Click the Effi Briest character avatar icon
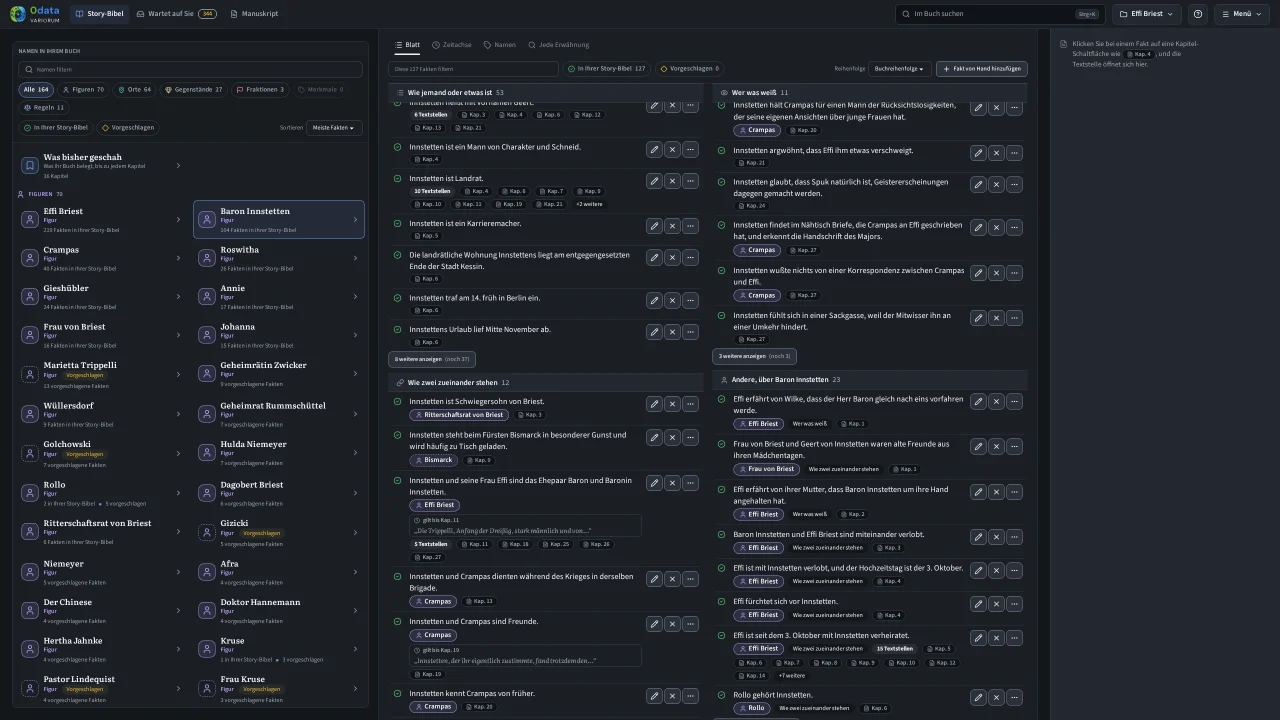The height and width of the screenshot is (720, 1280). pyautogui.click(x=30, y=220)
